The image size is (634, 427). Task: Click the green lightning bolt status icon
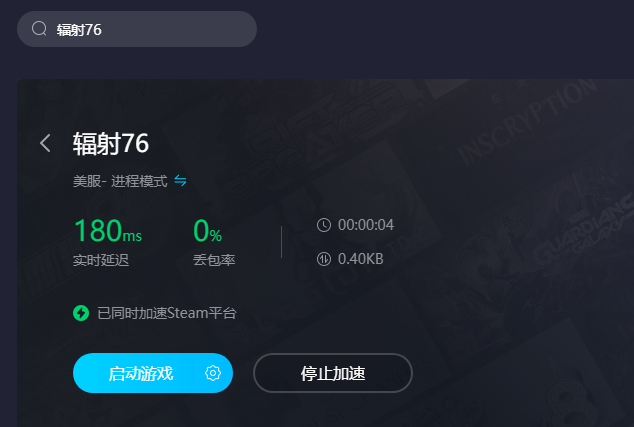coord(81,313)
